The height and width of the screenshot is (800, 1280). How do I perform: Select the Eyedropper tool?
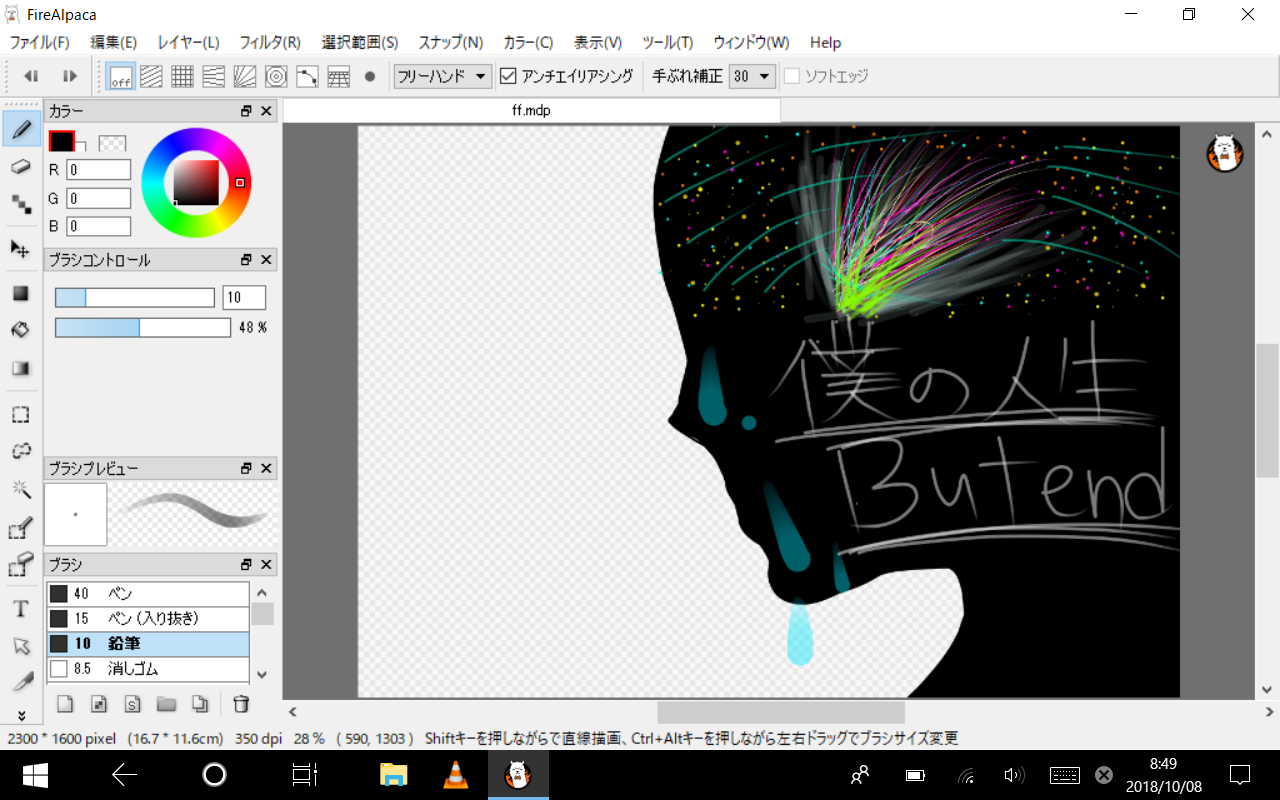pos(21,683)
